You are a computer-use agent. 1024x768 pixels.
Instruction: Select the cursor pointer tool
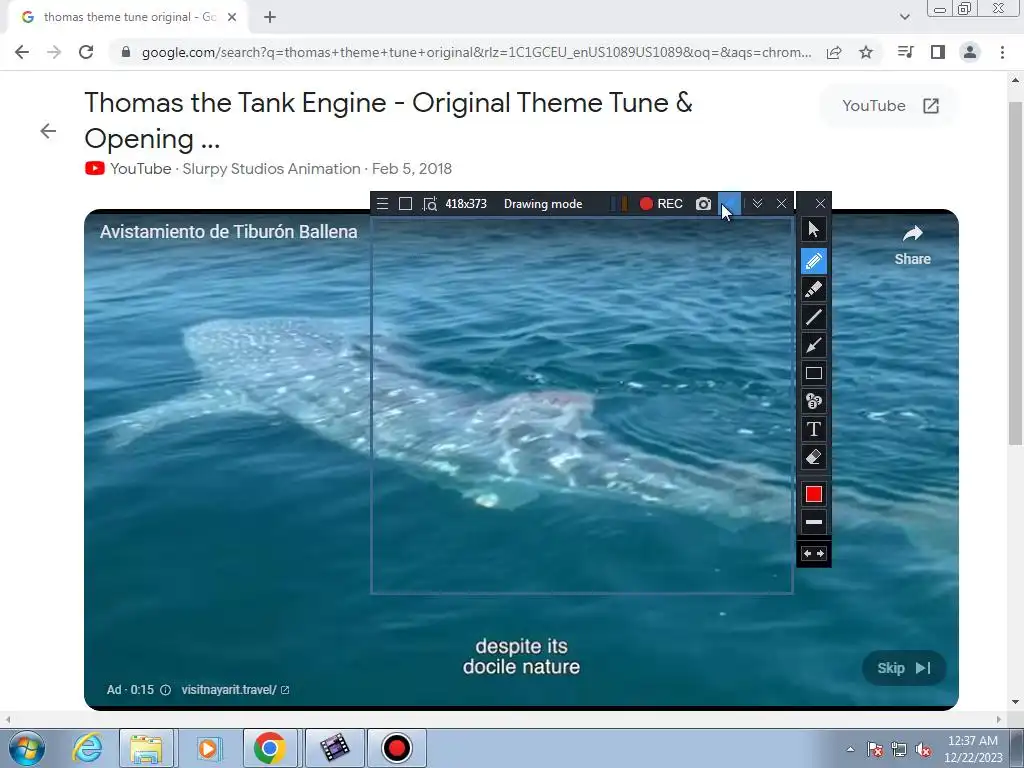pyautogui.click(x=814, y=229)
